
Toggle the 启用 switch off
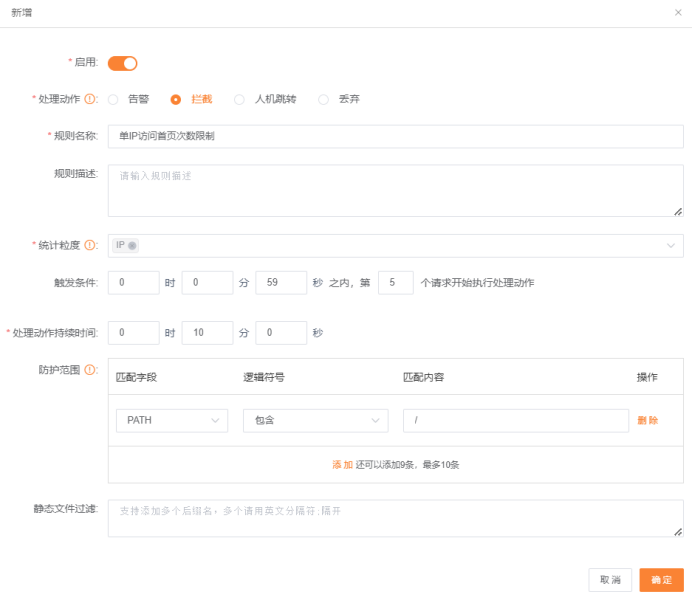[x=123, y=64]
